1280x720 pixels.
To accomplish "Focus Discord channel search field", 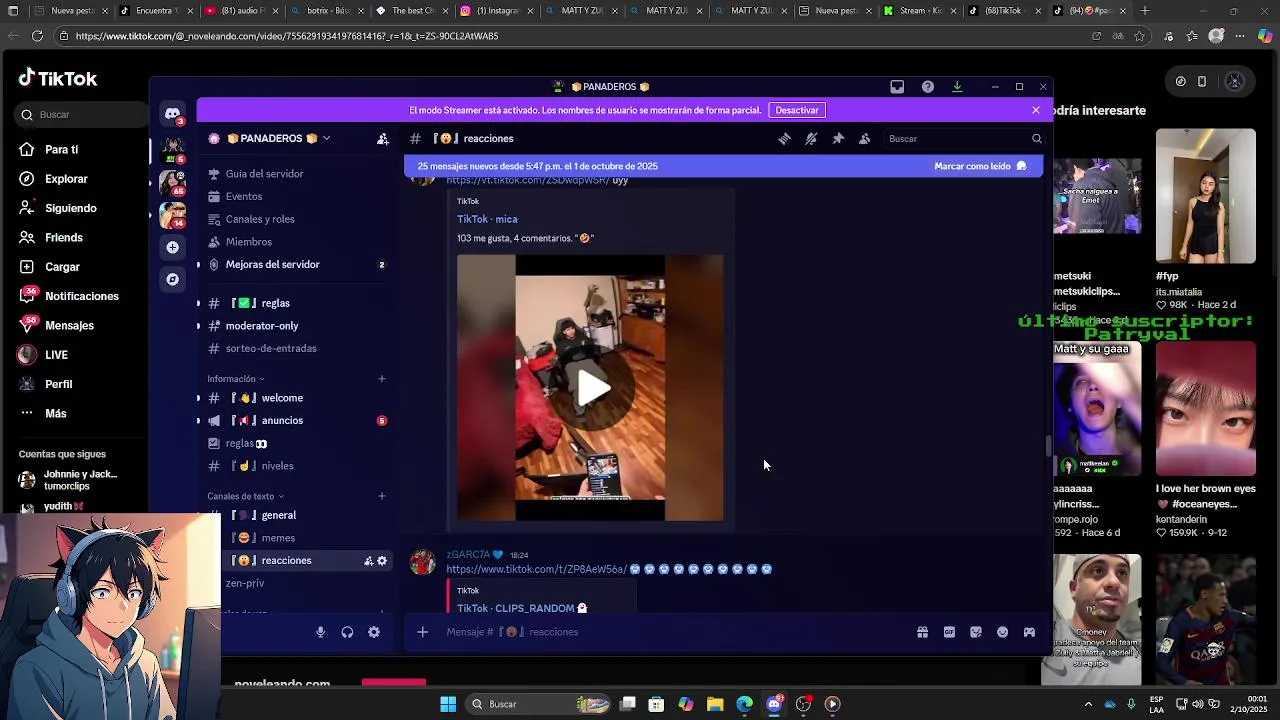I will coord(965,139).
